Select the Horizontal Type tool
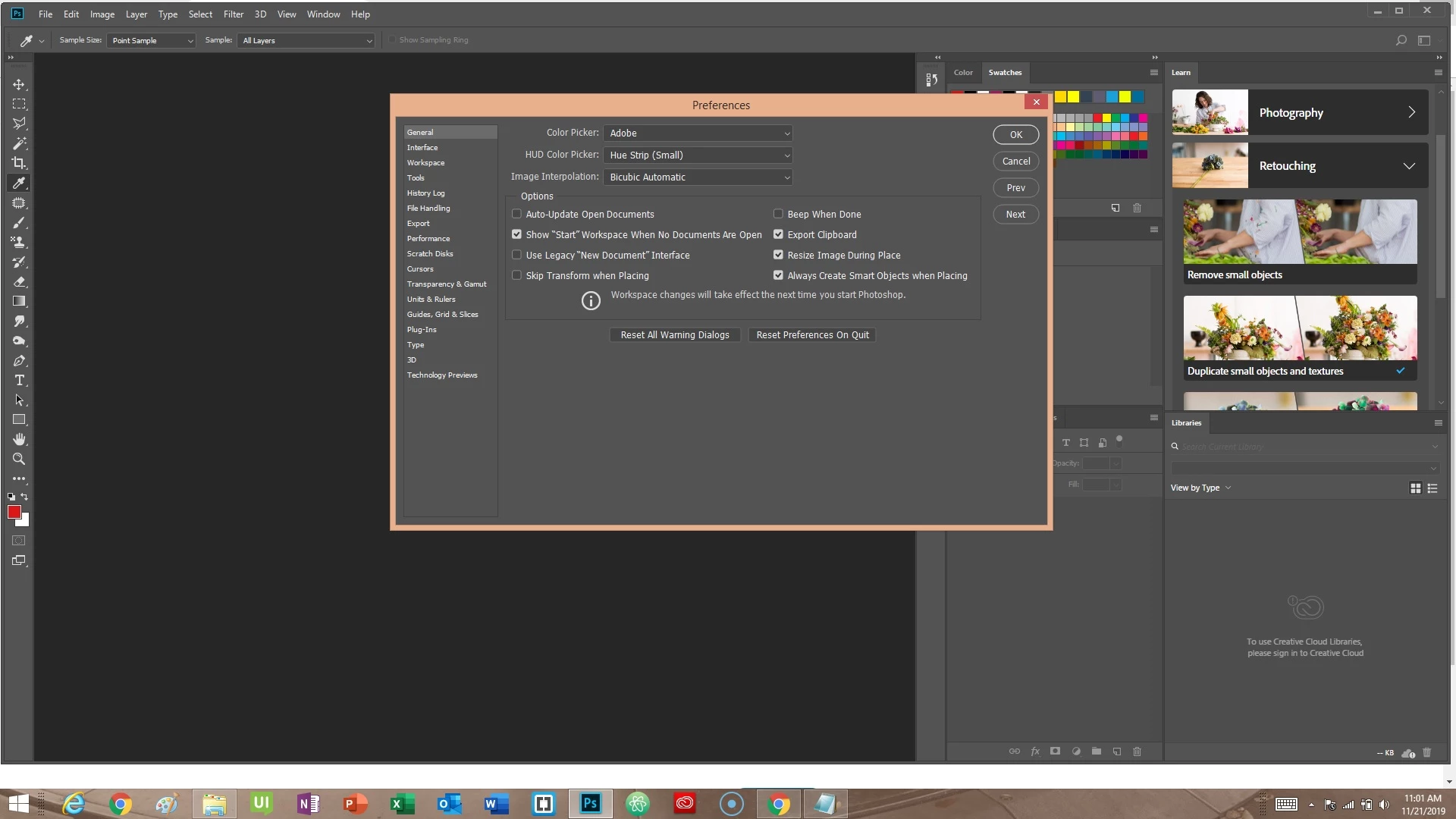The height and width of the screenshot is (819, 1456). point(19,381)
